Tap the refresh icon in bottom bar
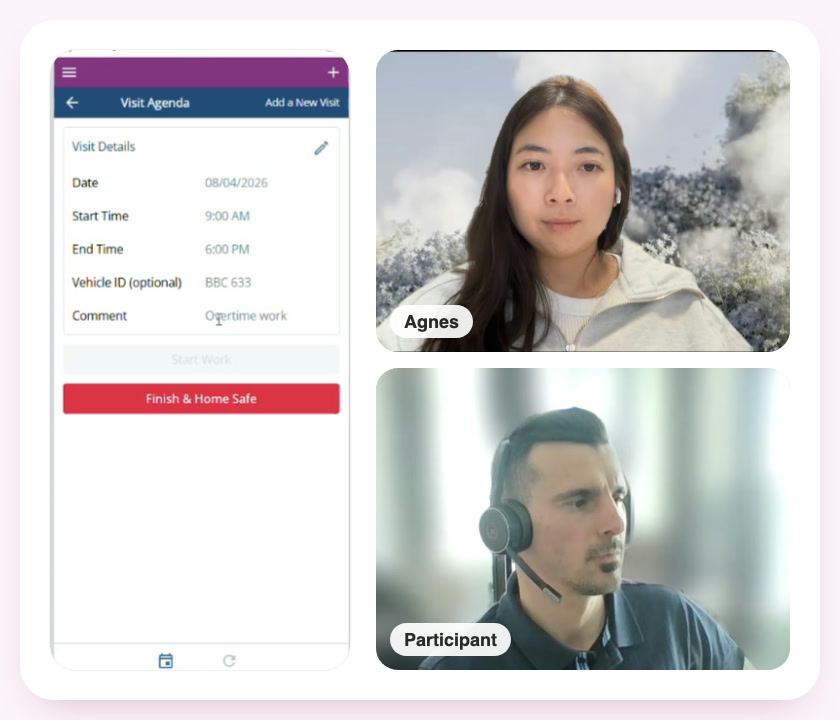This screenshot has width=840, height=720. click(229, 661)
